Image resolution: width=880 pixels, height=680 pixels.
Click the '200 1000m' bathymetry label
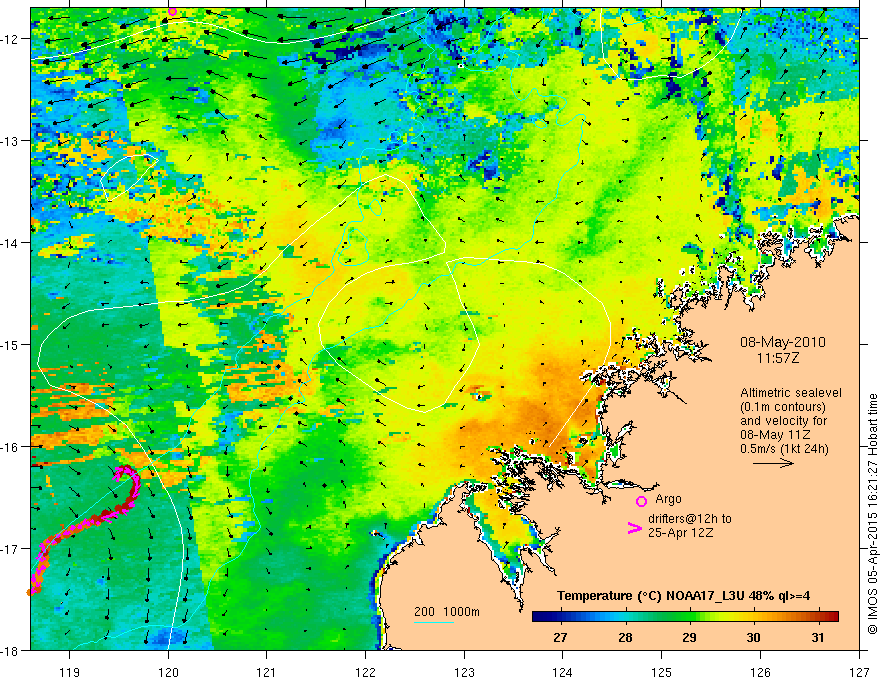point(447,612)
